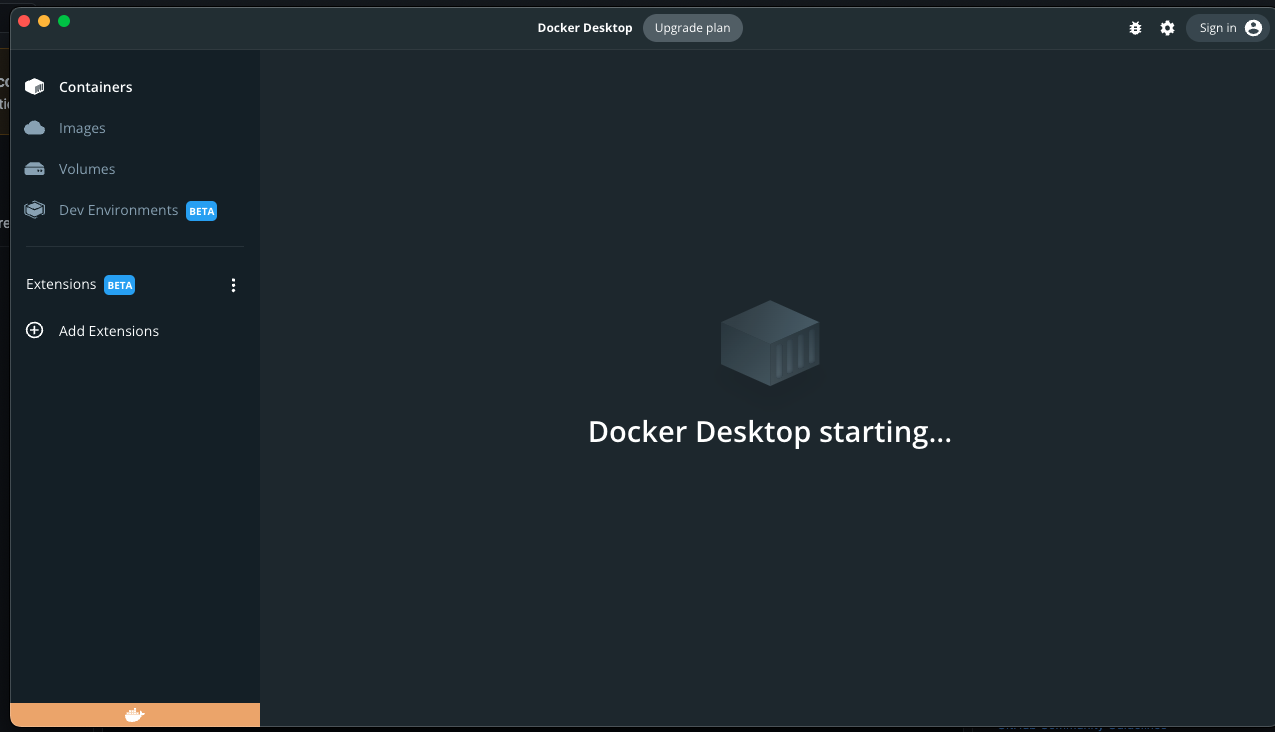The image size is (1275, 732).
Task: Open Images via its cloud-style sidebar icon
Action: [x=34, y=127]
